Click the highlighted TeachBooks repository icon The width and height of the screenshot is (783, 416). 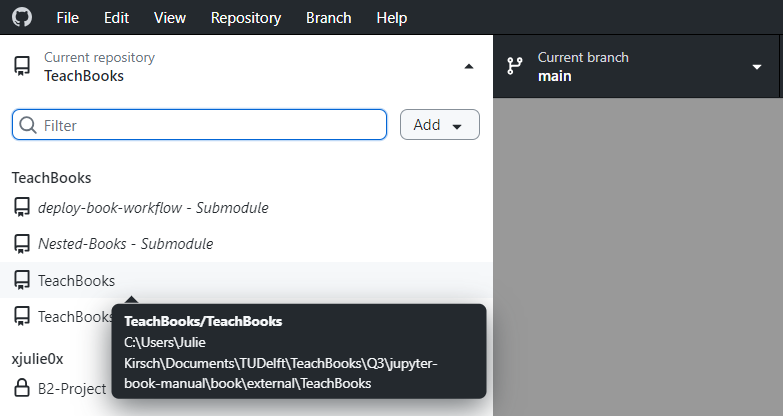tap(21, 281)
